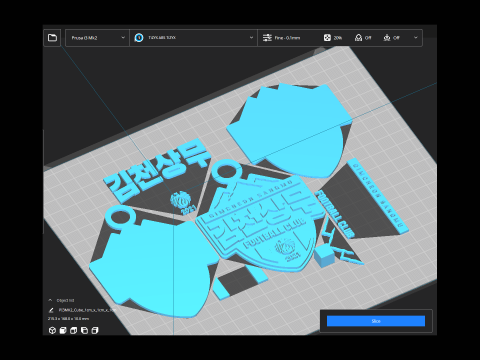Viewport: 480px width, 360px height.
Task: Click the support Off icon
Action: 358,38
